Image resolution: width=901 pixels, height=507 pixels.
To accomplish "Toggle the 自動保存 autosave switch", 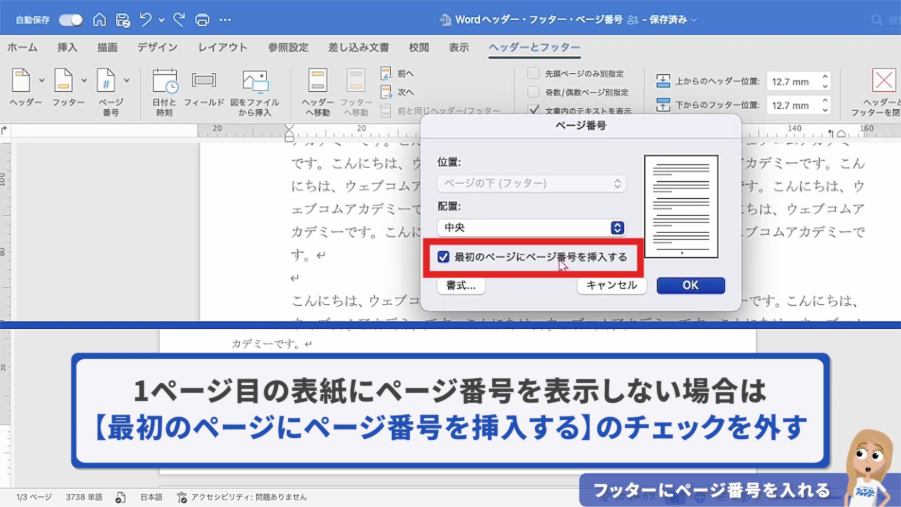I will tap(70, 20).
